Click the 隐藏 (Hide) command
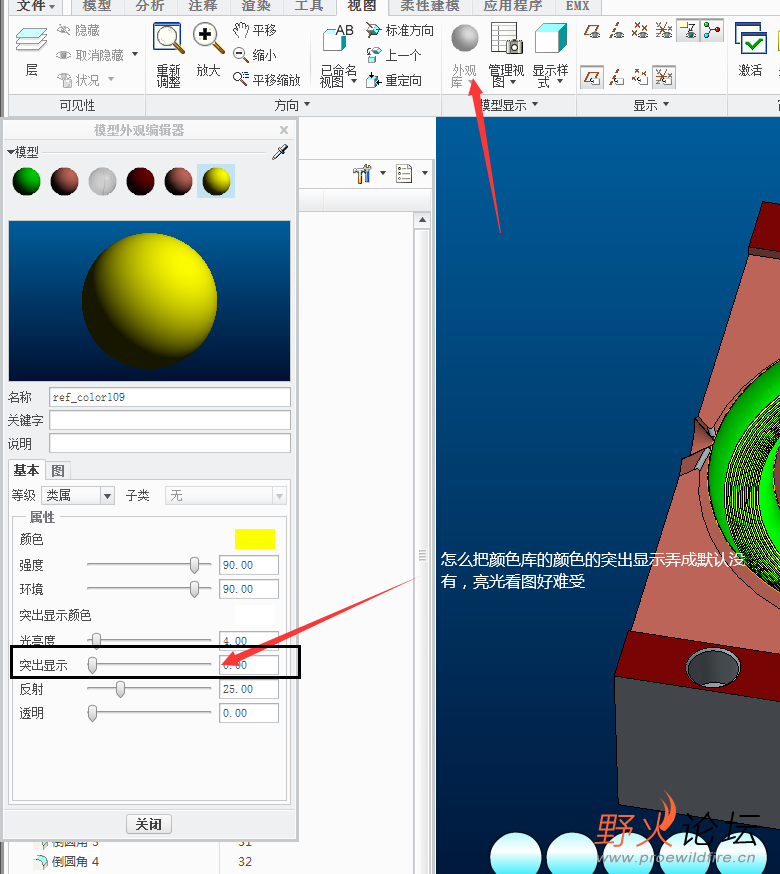 tap(79, 30)
